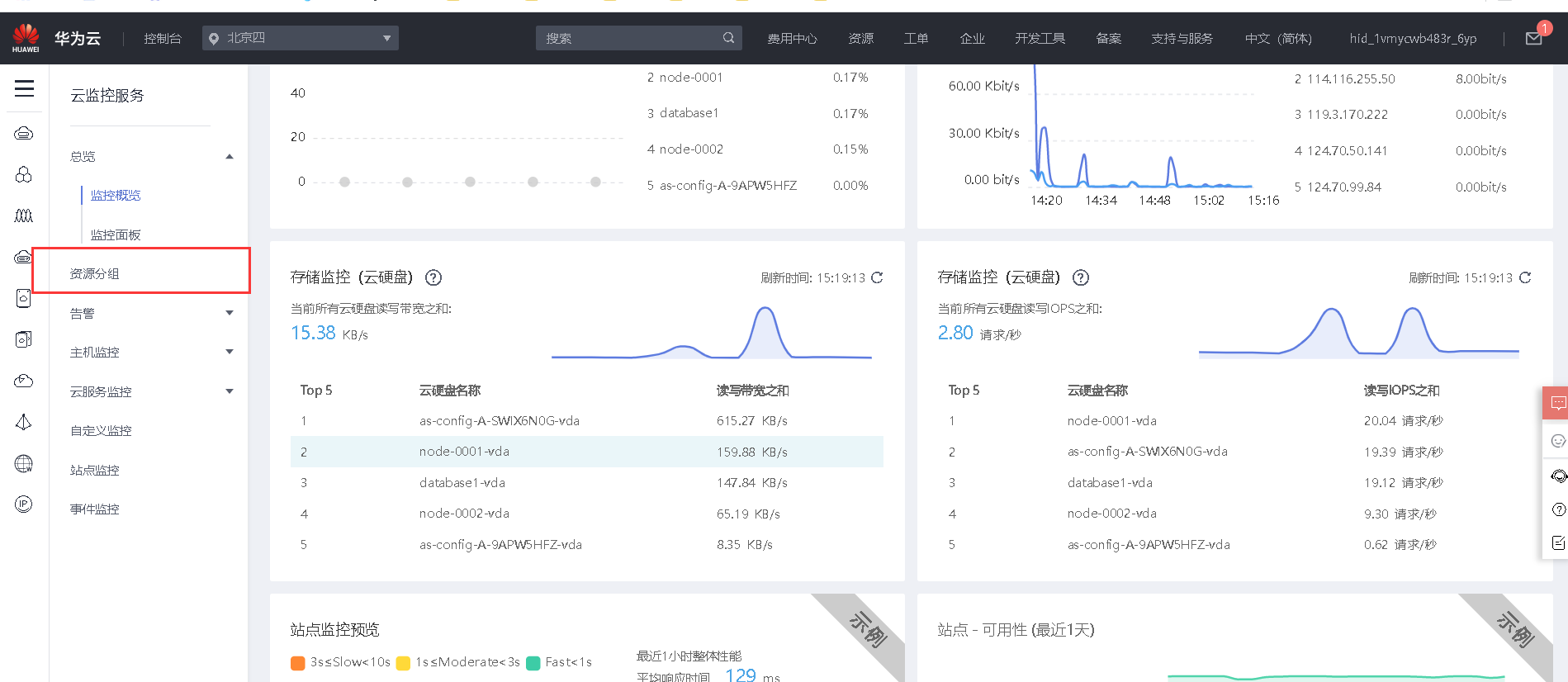Open the hid_1vmycwb483r_6yp account menu
This screenshot has height=682, width=1568.
[x=1413, y=39]
